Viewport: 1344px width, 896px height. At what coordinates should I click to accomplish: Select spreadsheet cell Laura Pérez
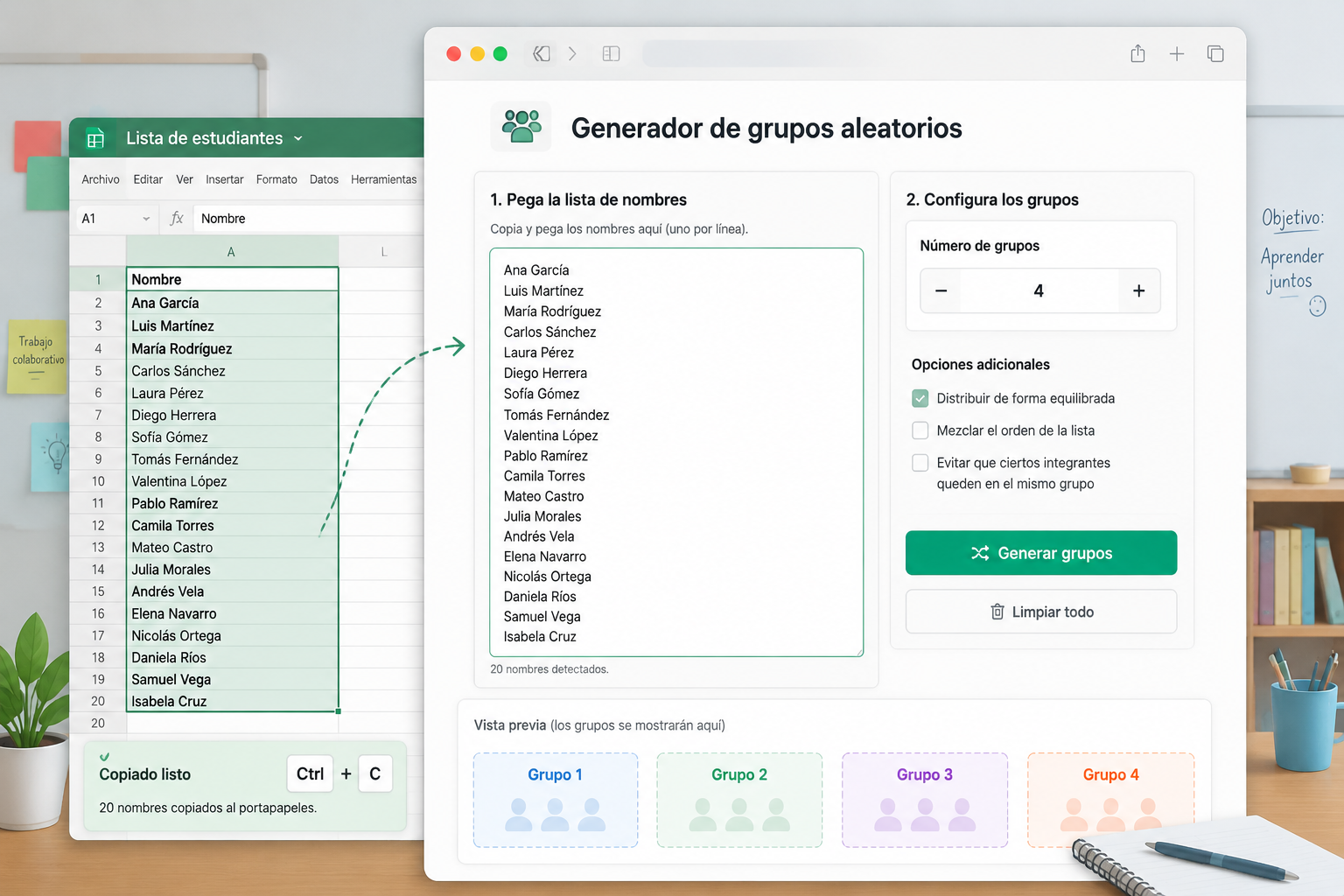click(232, 393)
